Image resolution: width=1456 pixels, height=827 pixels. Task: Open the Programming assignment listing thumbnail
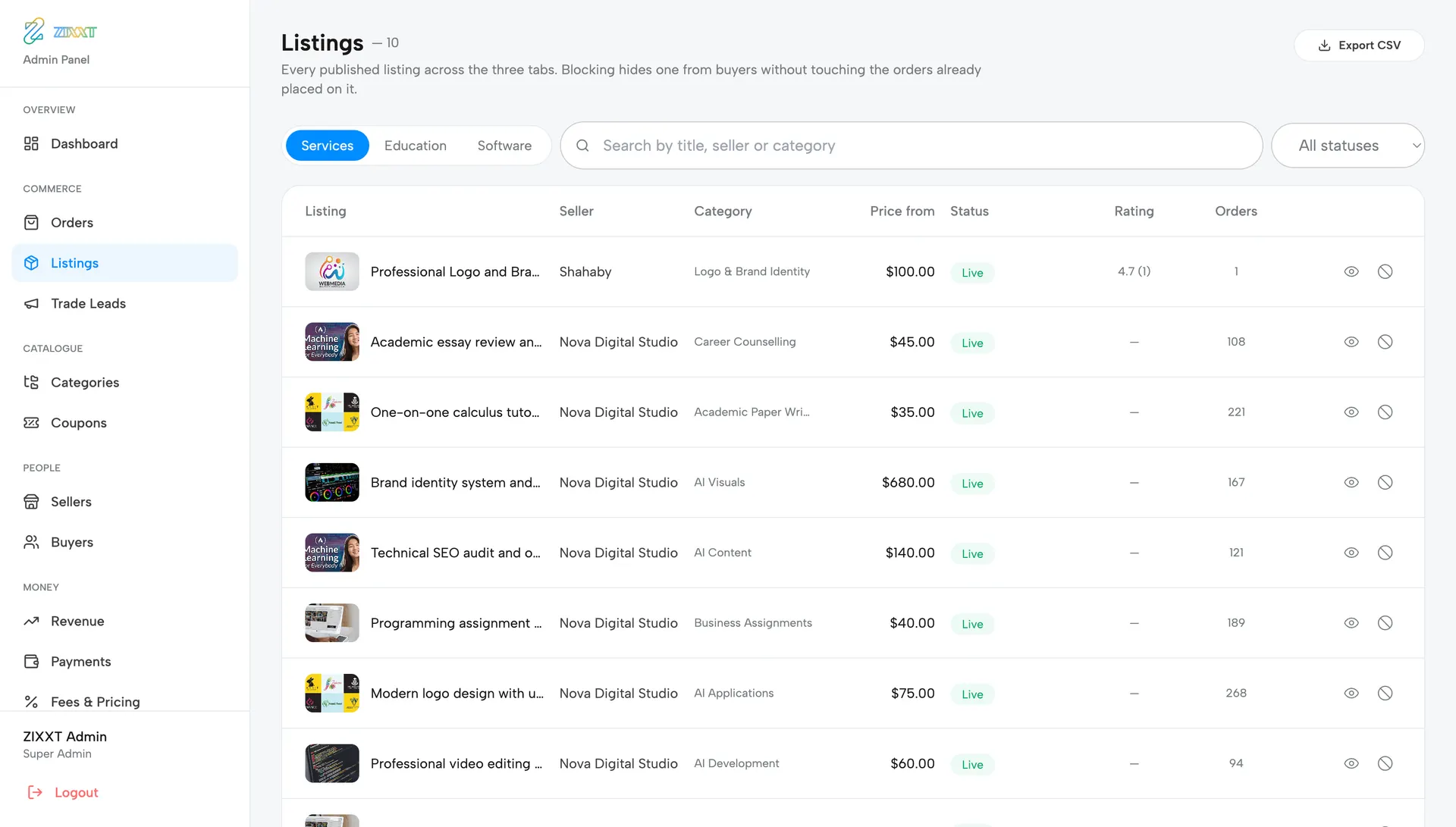[332, 623]
